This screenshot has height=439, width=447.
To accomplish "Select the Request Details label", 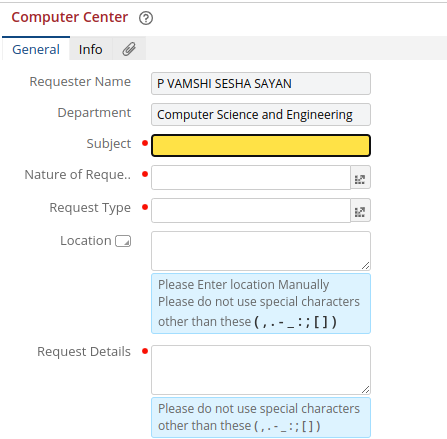I will [84, 352].
